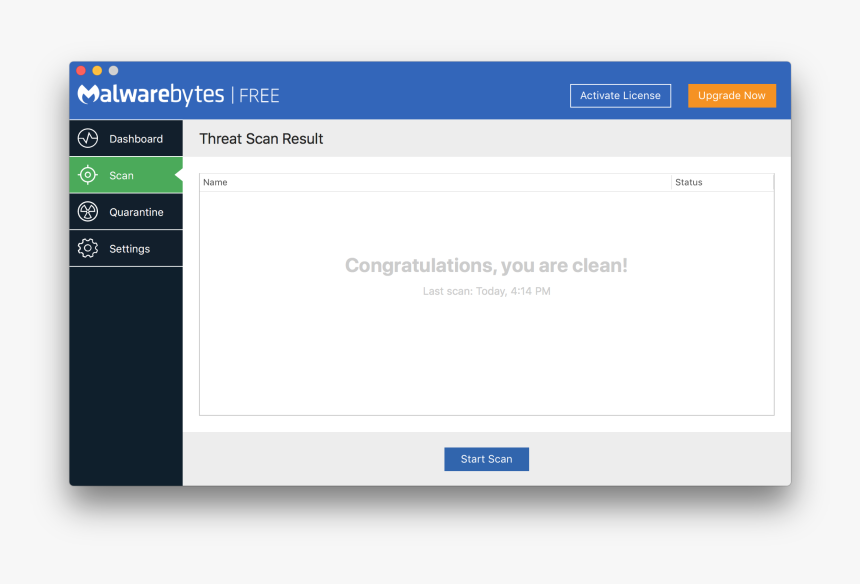Click the yellow minimize dot
This screenshot has width=860, height=584.
(x=96, y=71)
